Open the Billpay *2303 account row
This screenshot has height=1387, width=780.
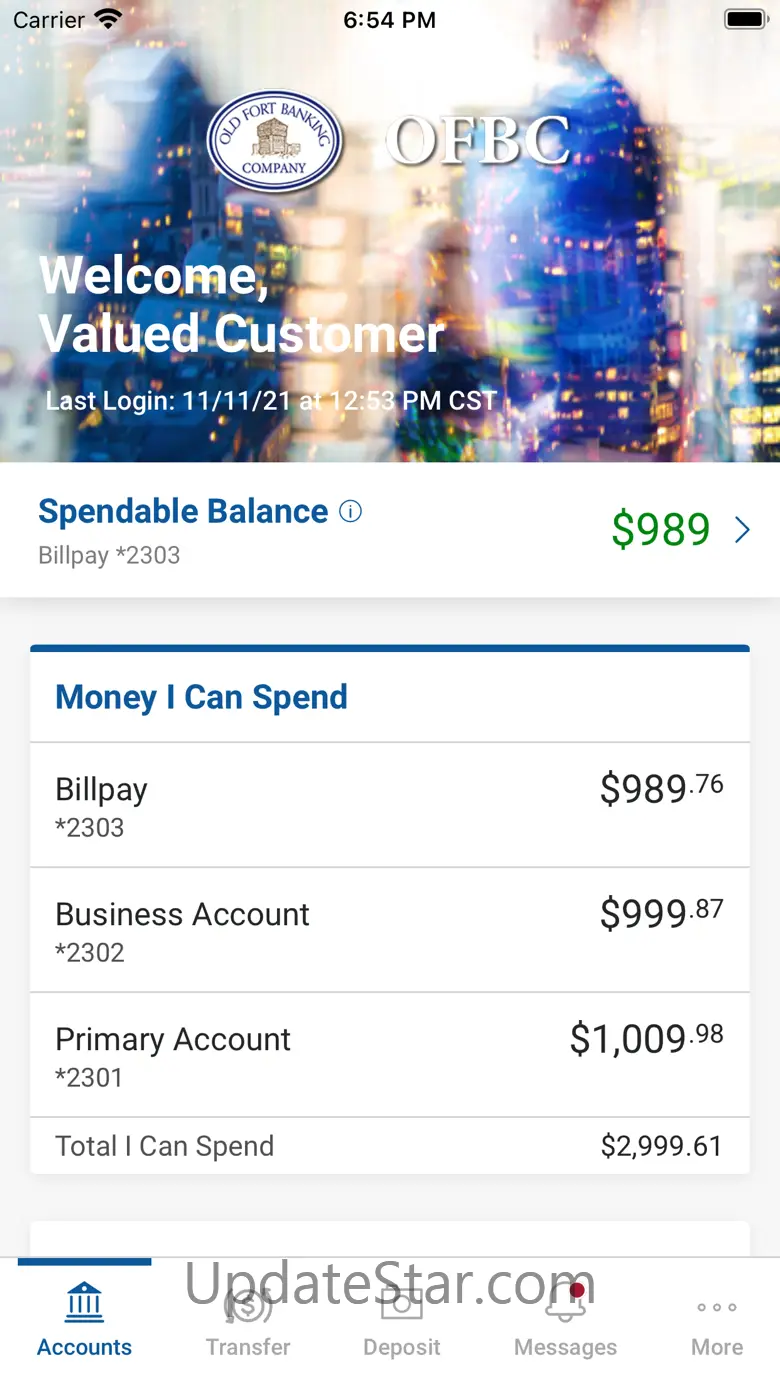click(390, 805)
